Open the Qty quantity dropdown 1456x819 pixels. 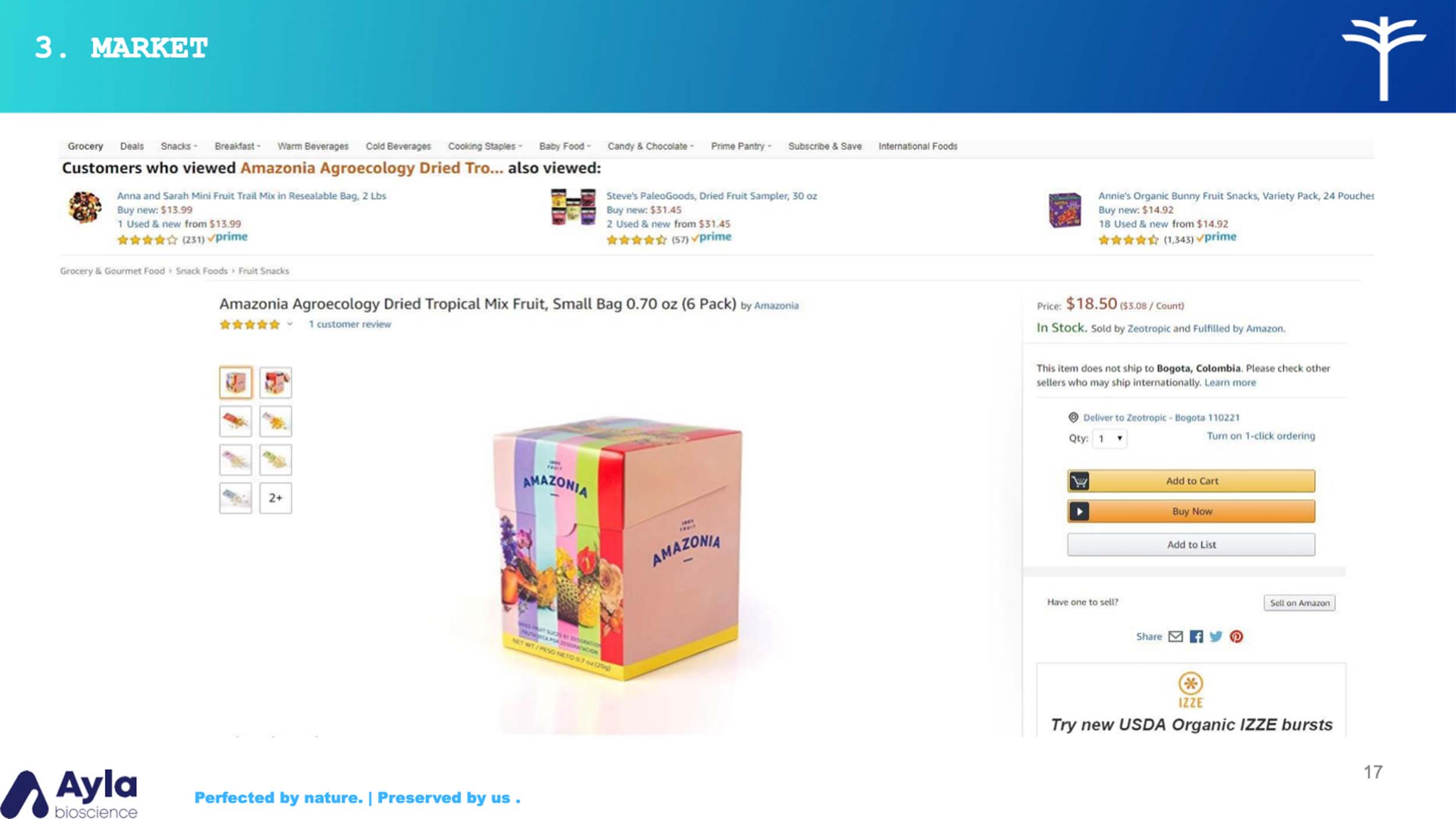pyautogui.click(x=1109, y=439)
